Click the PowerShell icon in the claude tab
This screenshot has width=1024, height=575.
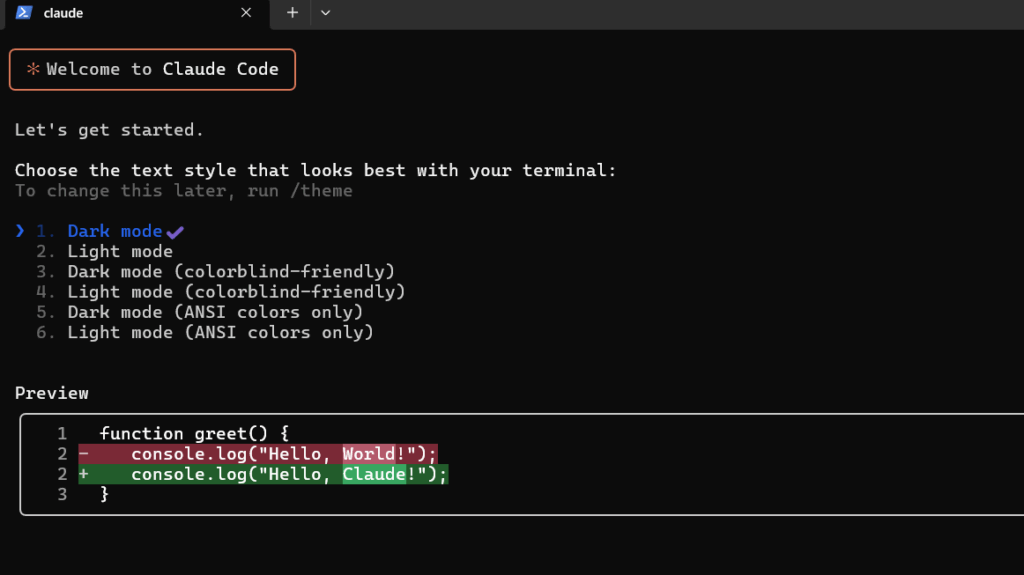24,13
